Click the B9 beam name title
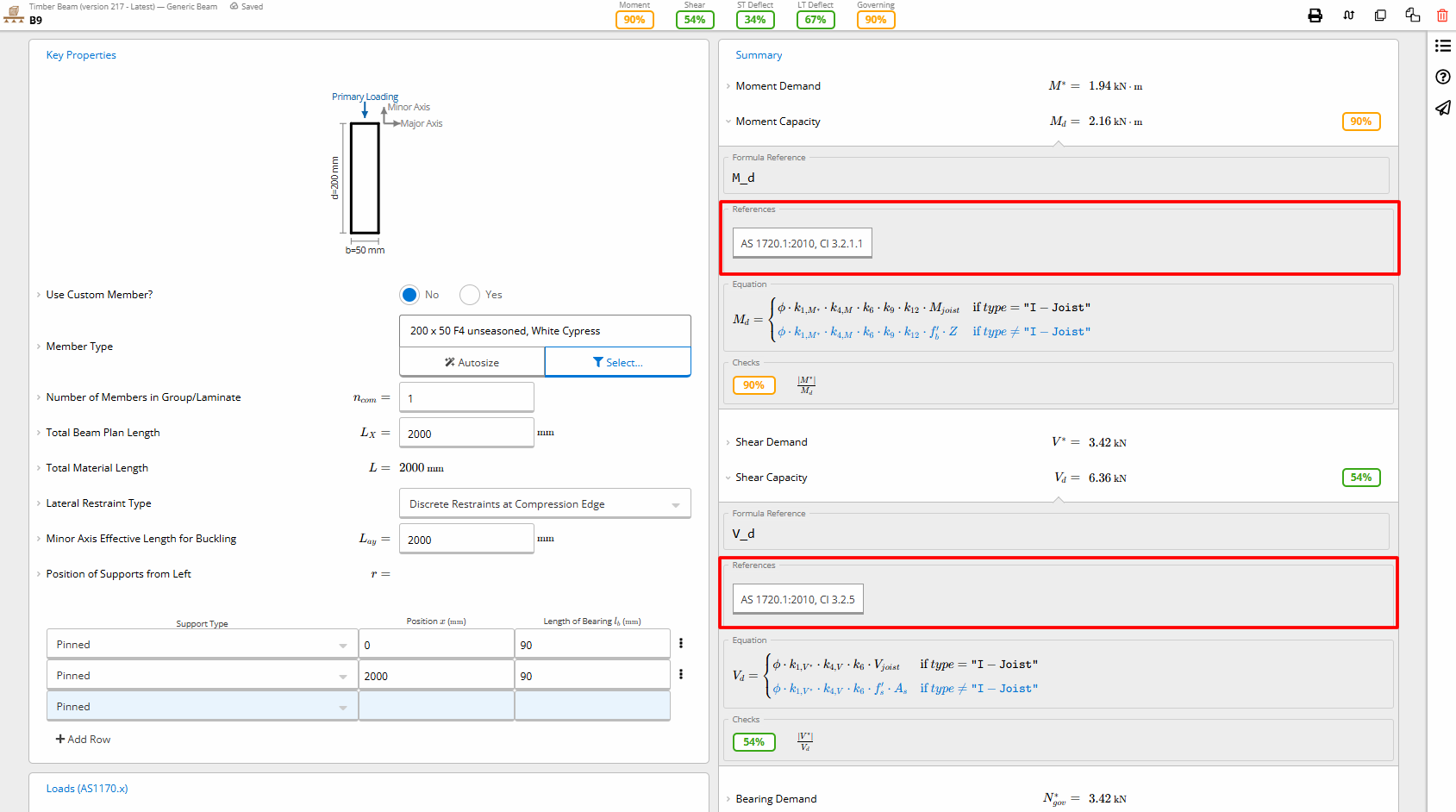This screenshot has width=1456, height=812. coord(35,20)
